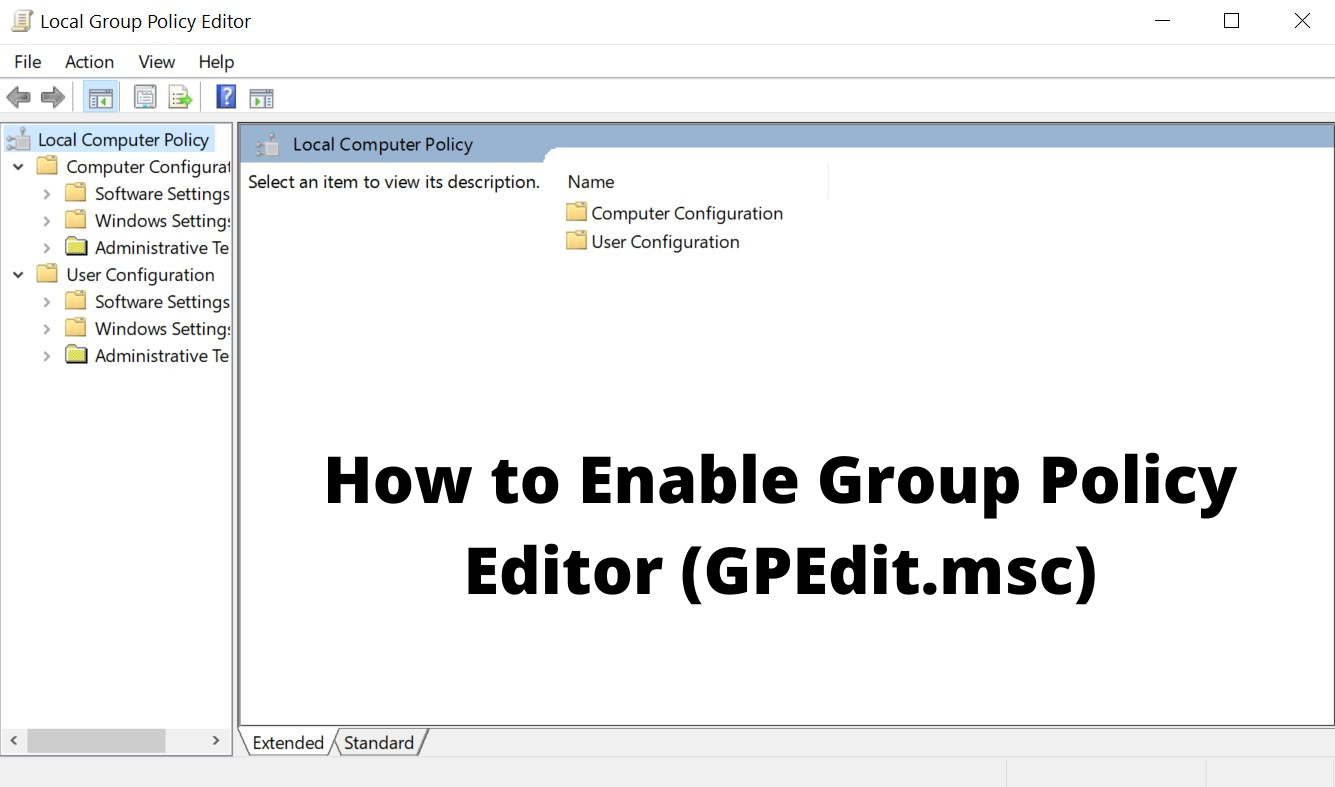Minimize the Local Group Policy Editor window
This screenshot has width=1335, height=787.
click(1162, 21)
